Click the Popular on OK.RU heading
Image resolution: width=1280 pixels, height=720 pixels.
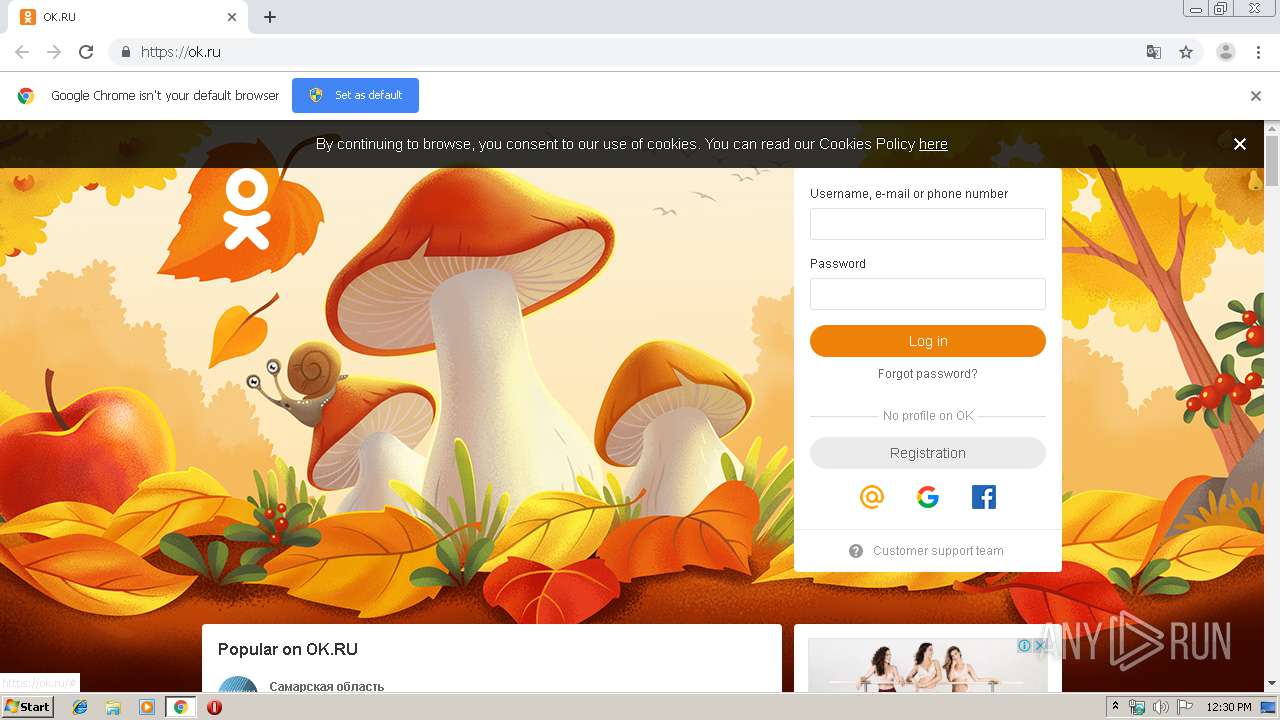click(x=288, y=649)
